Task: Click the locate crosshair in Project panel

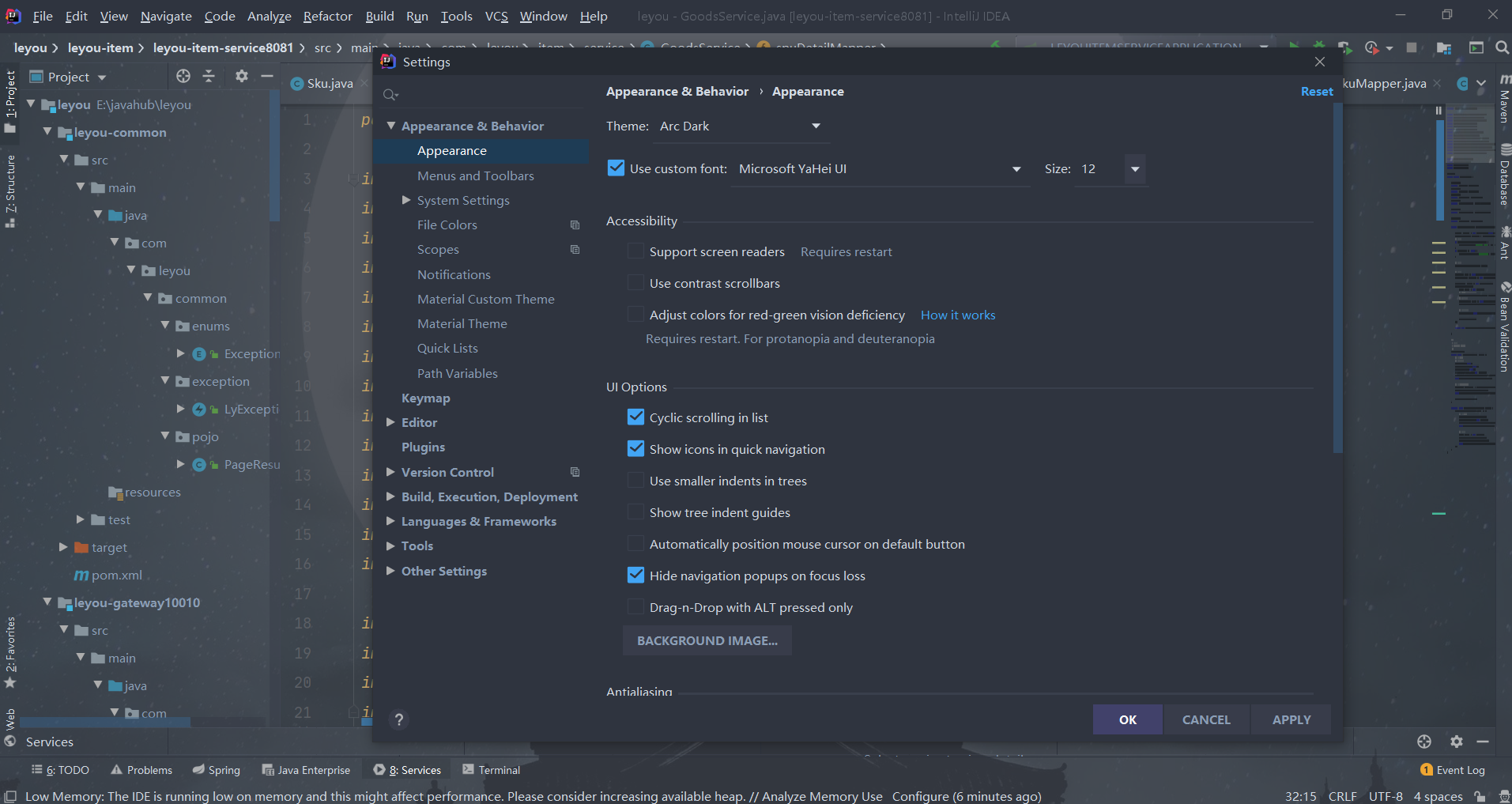Action: pyautogui.click(x=183, y=76)
